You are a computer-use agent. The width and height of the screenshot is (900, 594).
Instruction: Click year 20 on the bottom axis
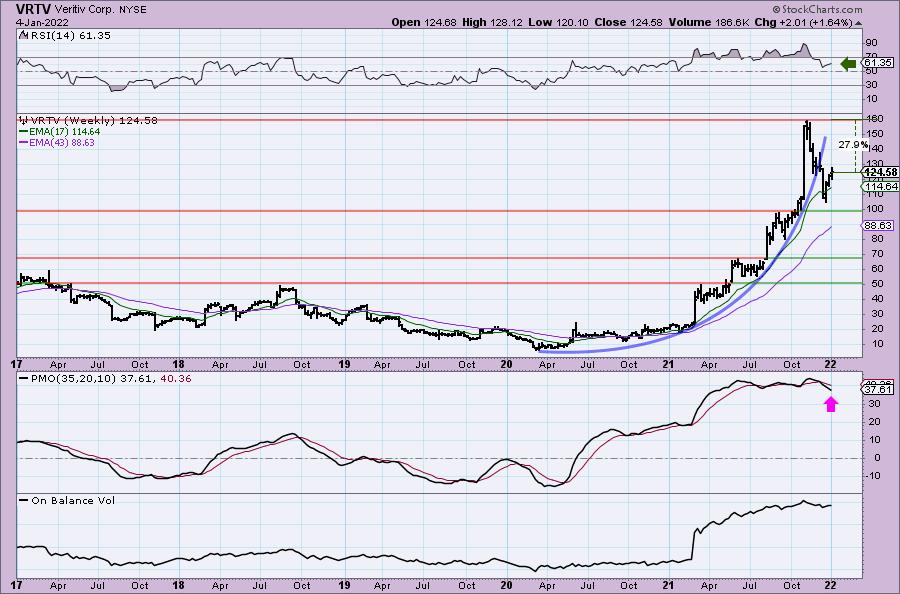coord(506,586)
